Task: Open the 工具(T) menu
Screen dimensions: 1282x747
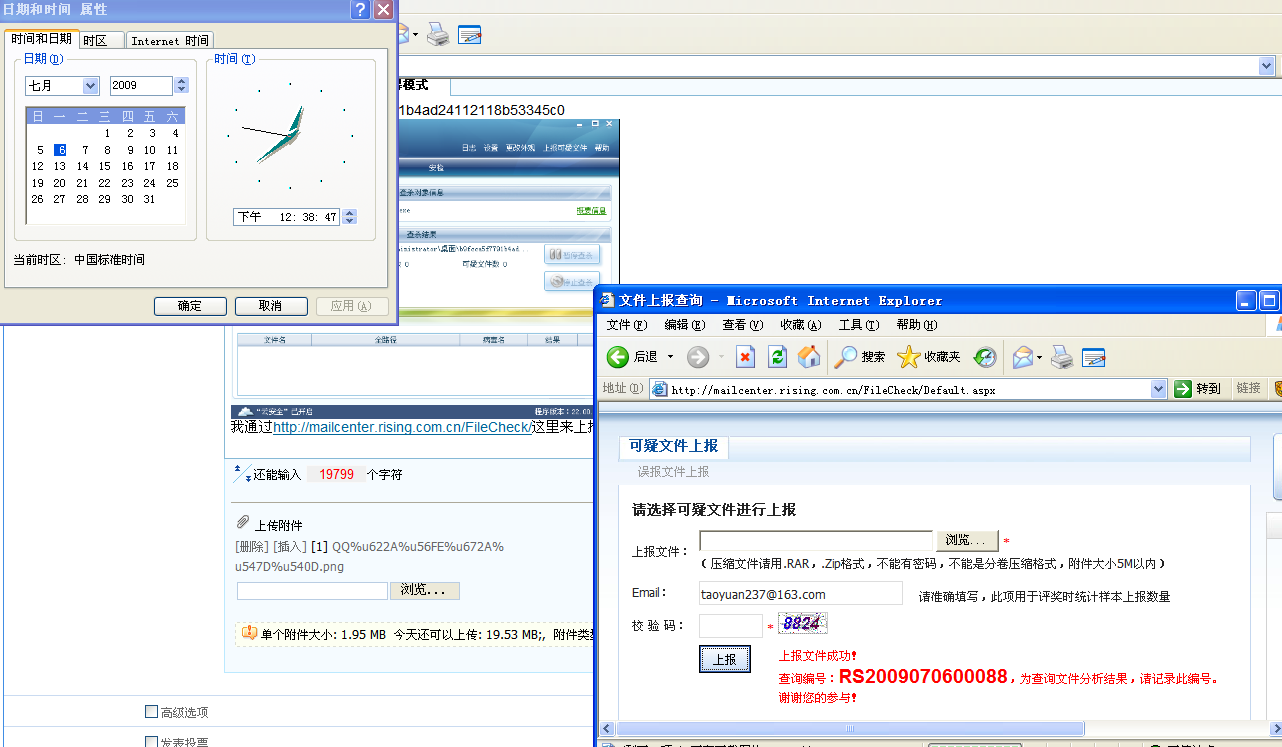Action: click(x=858, y=325)
